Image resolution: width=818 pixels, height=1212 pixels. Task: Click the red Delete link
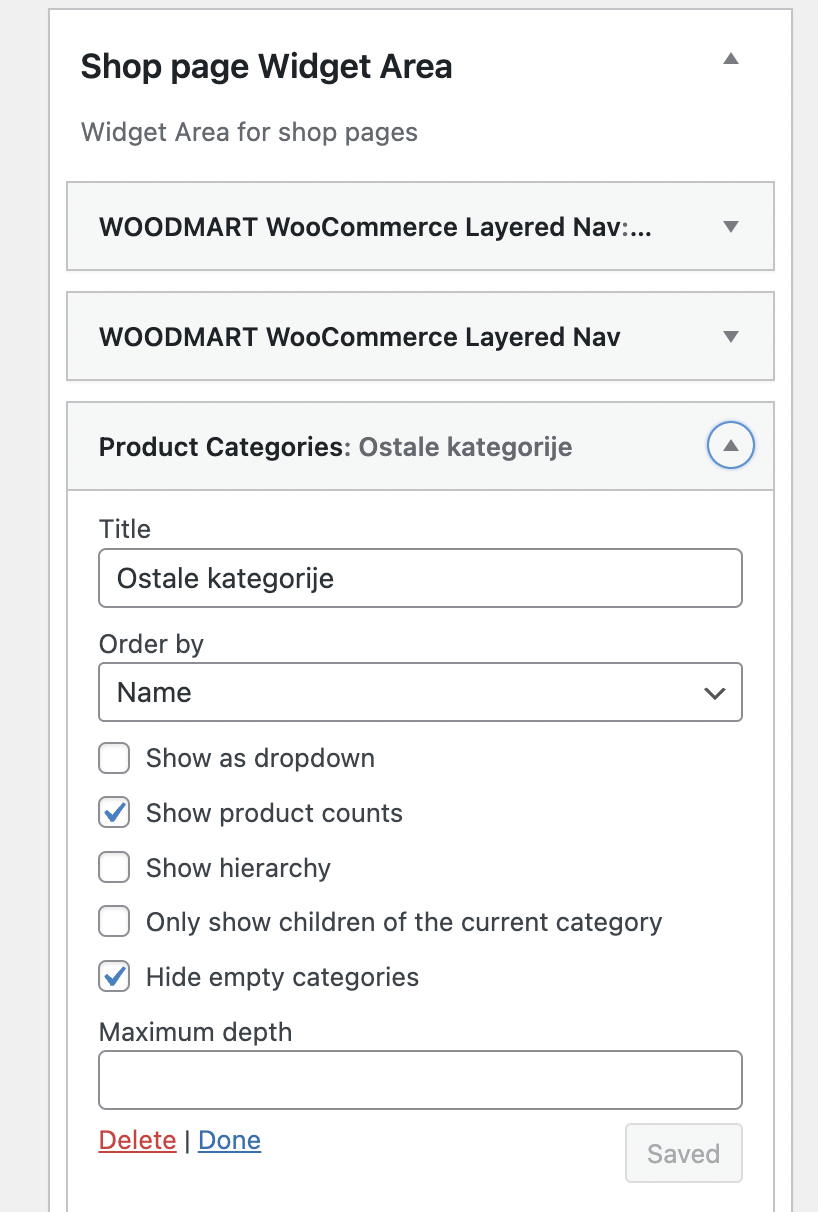(x=137, y=1140)
